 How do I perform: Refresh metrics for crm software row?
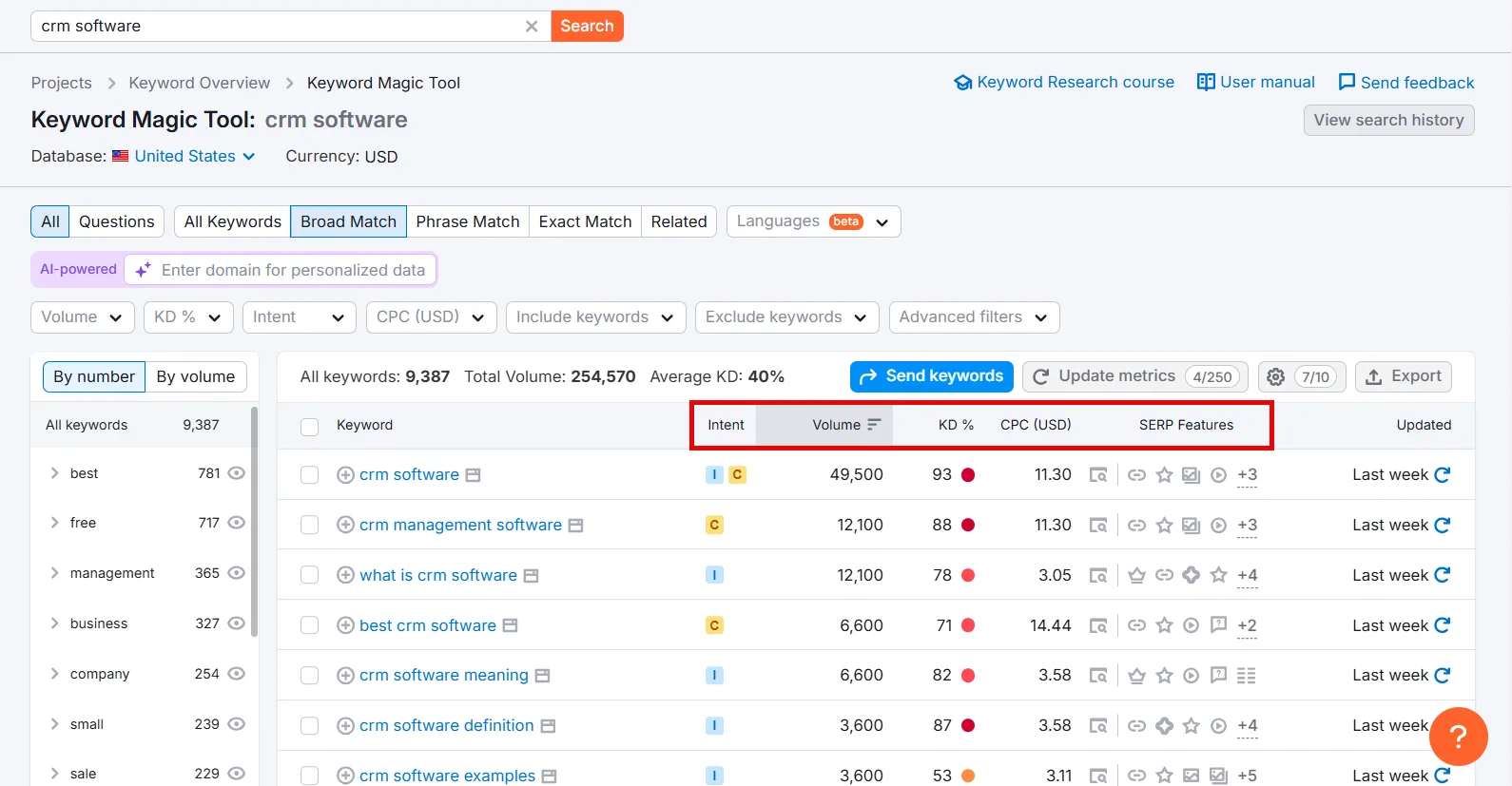[x=1443, y=474]
